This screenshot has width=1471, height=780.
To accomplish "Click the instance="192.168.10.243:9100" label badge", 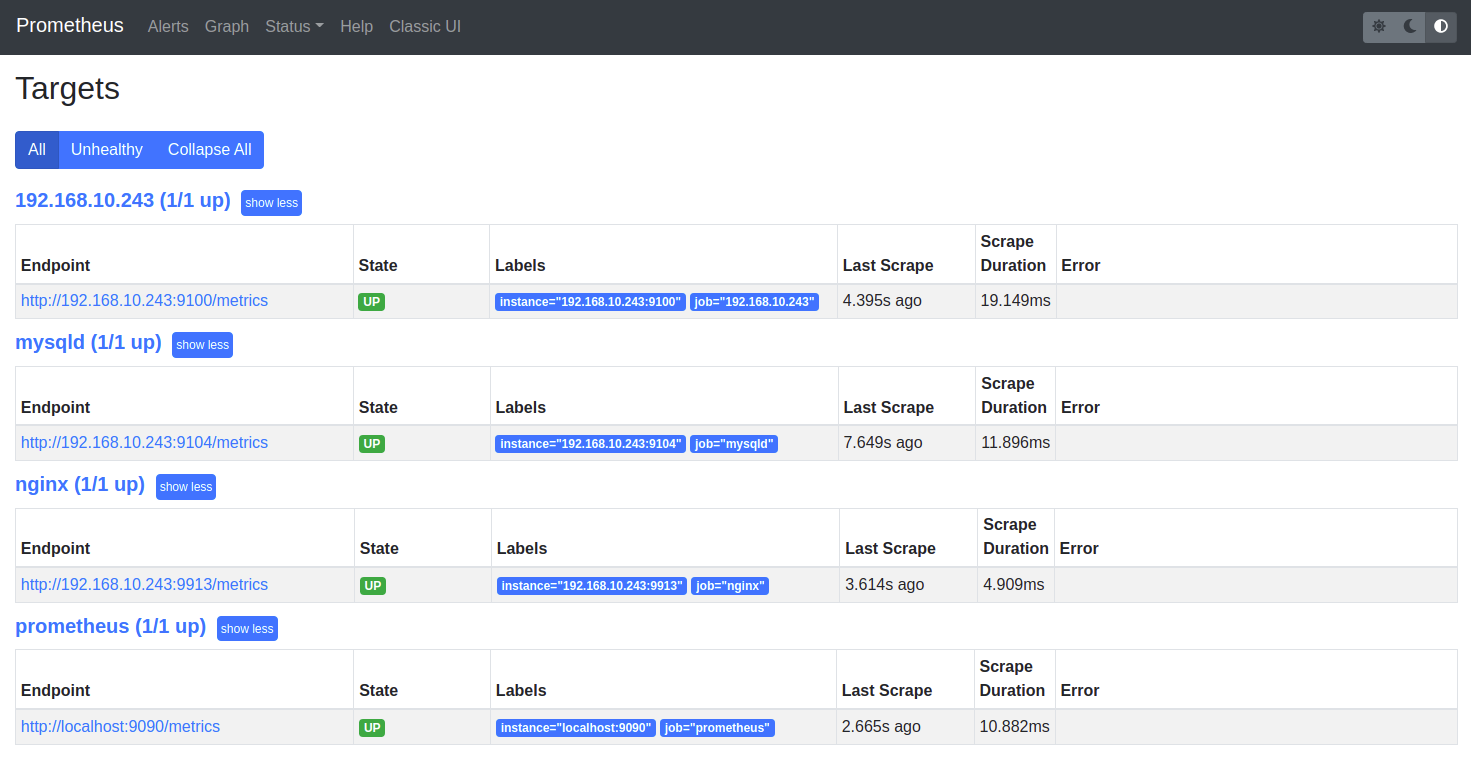I will coord(591,302).
